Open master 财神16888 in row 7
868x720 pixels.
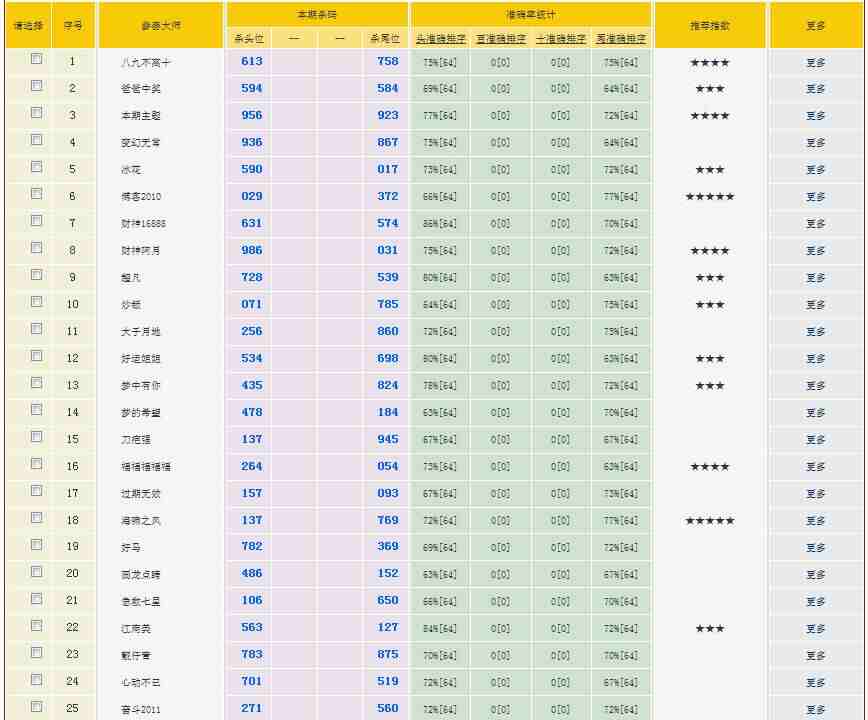[144, 224]
